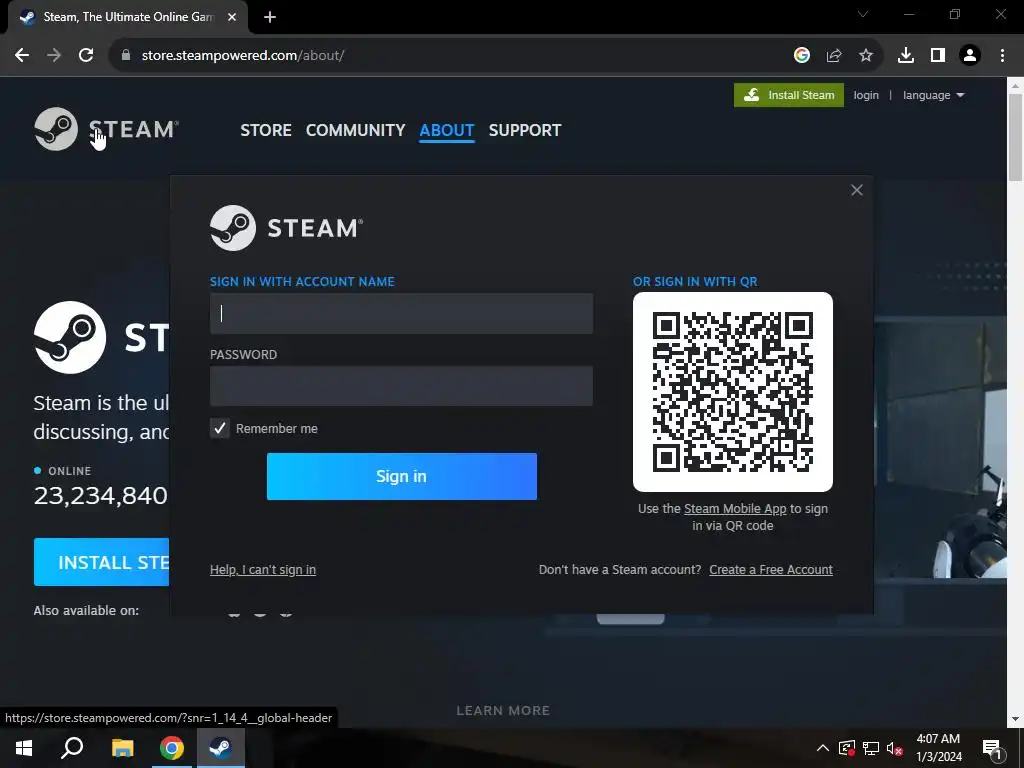
Task: Open the language dropdown
Action: tap(933, 95)
